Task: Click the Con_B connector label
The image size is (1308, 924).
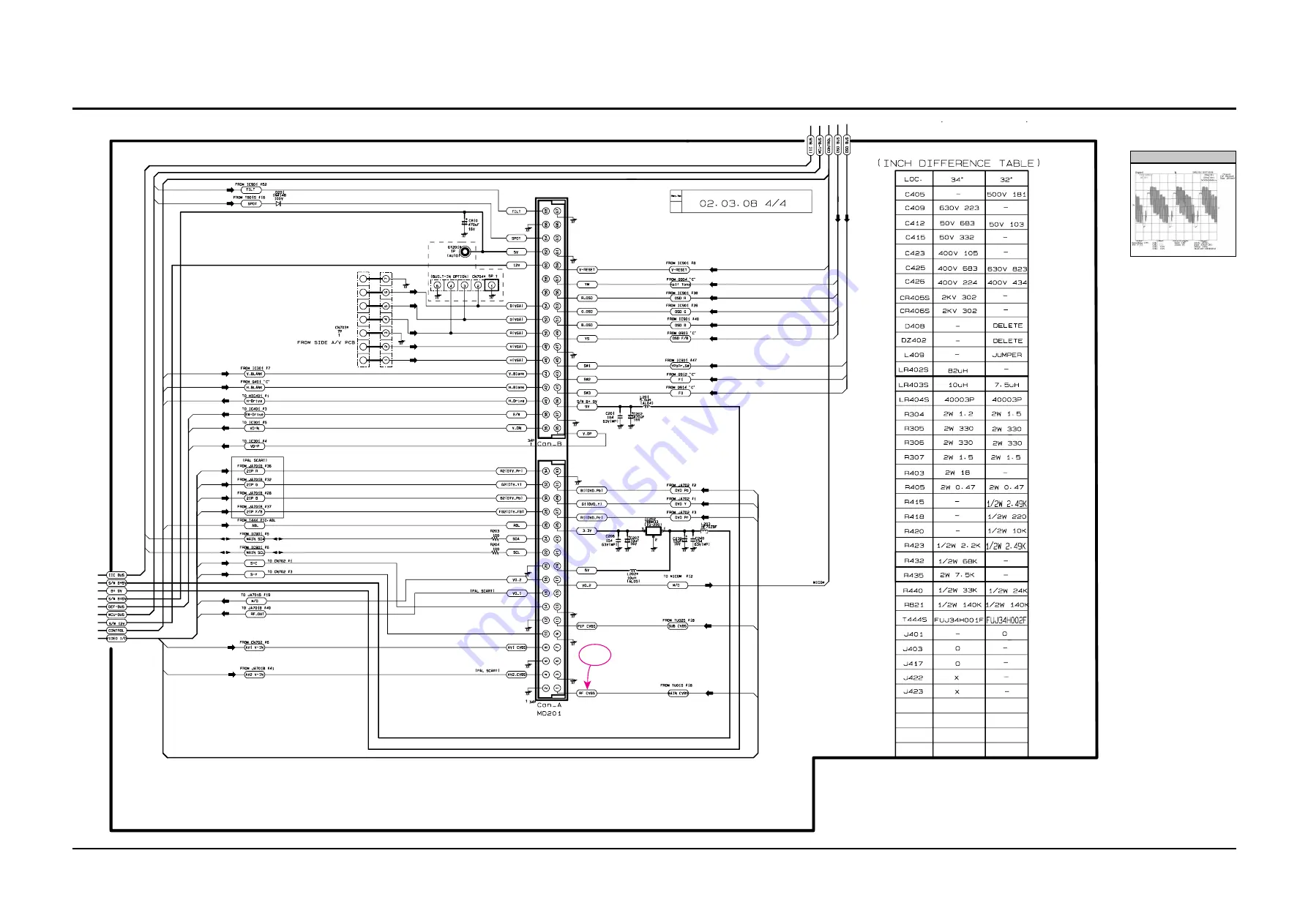Action: point(550,443)
